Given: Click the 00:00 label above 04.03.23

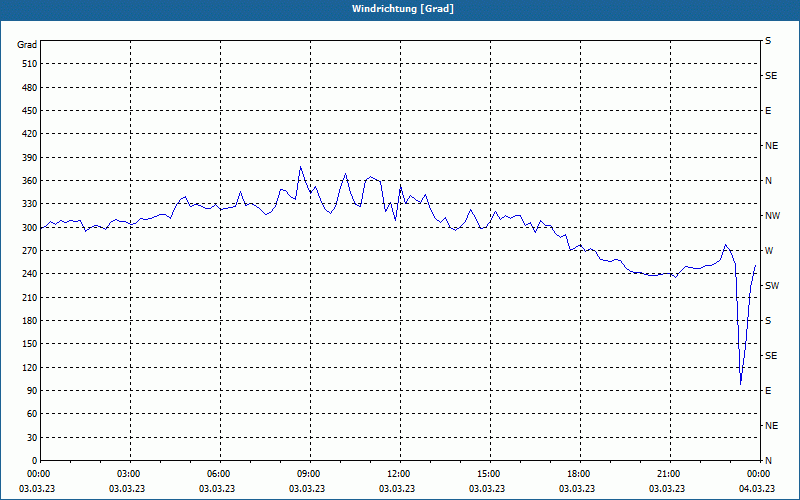Looking at the screenshot, I should 758,474.
